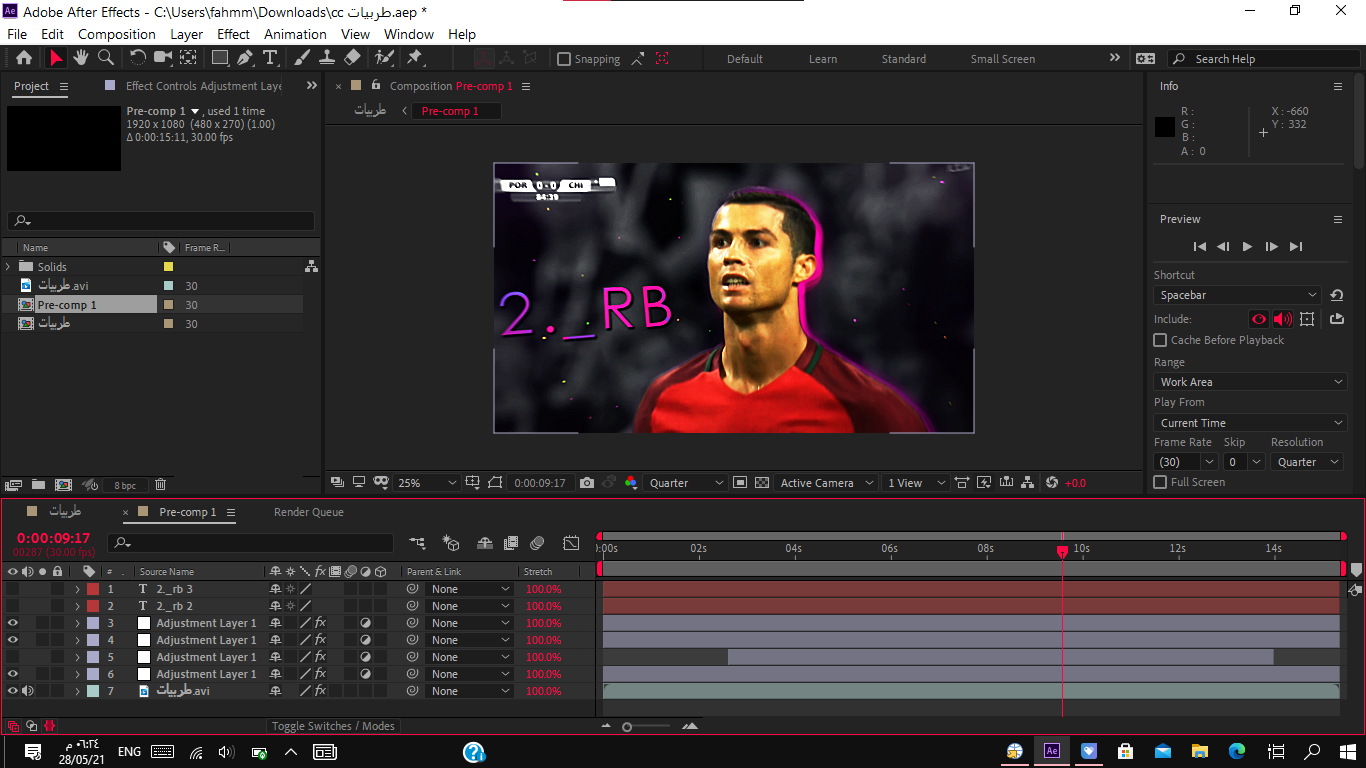
Task: Expand layer 7 طربيات.avi properties
Action: click(77, 691)
